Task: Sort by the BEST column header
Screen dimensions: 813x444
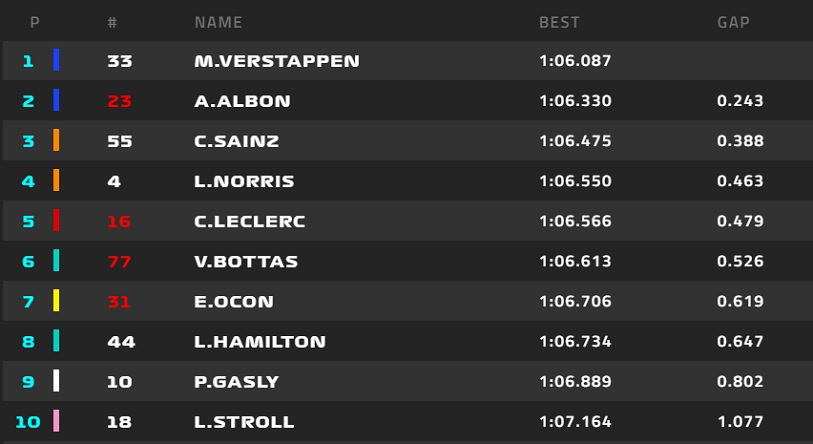Action: pyautogui.click(x=559, y=22)
